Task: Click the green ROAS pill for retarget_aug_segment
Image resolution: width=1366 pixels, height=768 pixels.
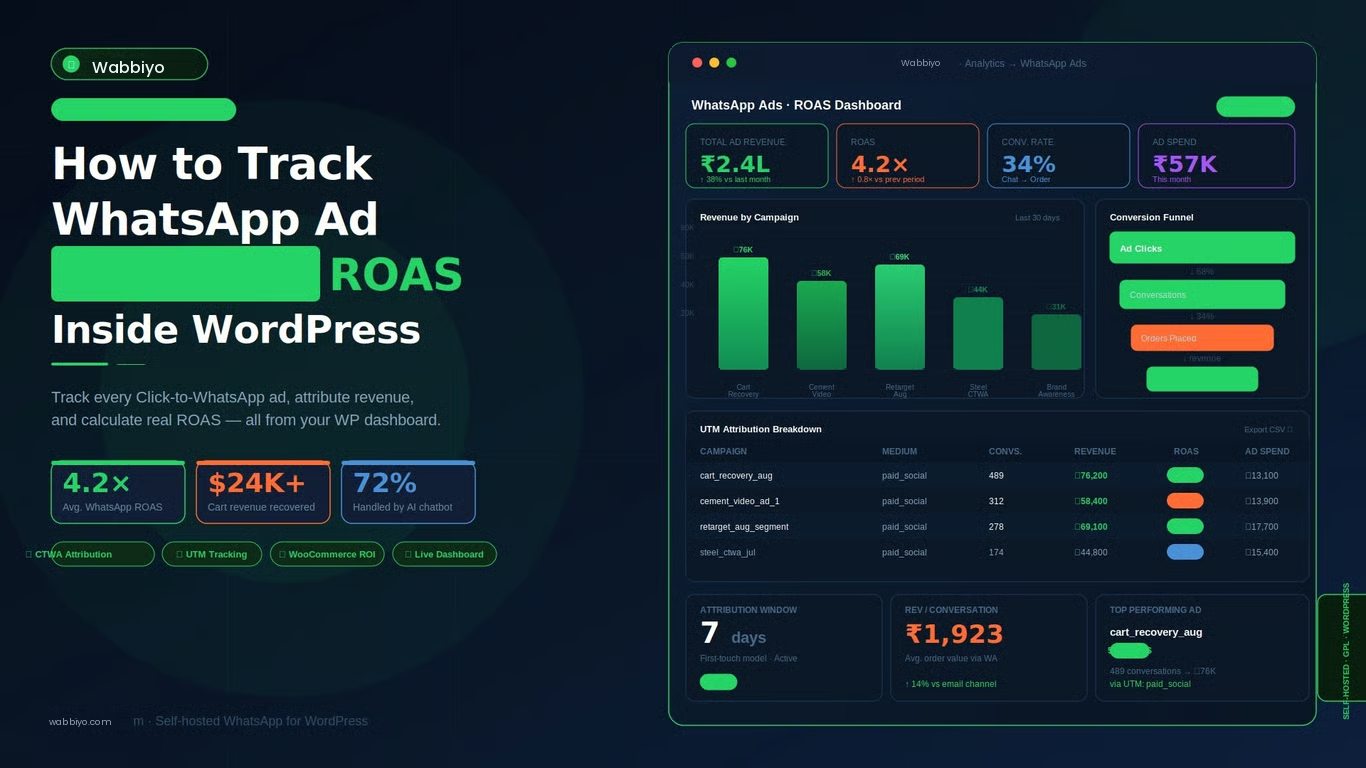Action: [1185, 526]
